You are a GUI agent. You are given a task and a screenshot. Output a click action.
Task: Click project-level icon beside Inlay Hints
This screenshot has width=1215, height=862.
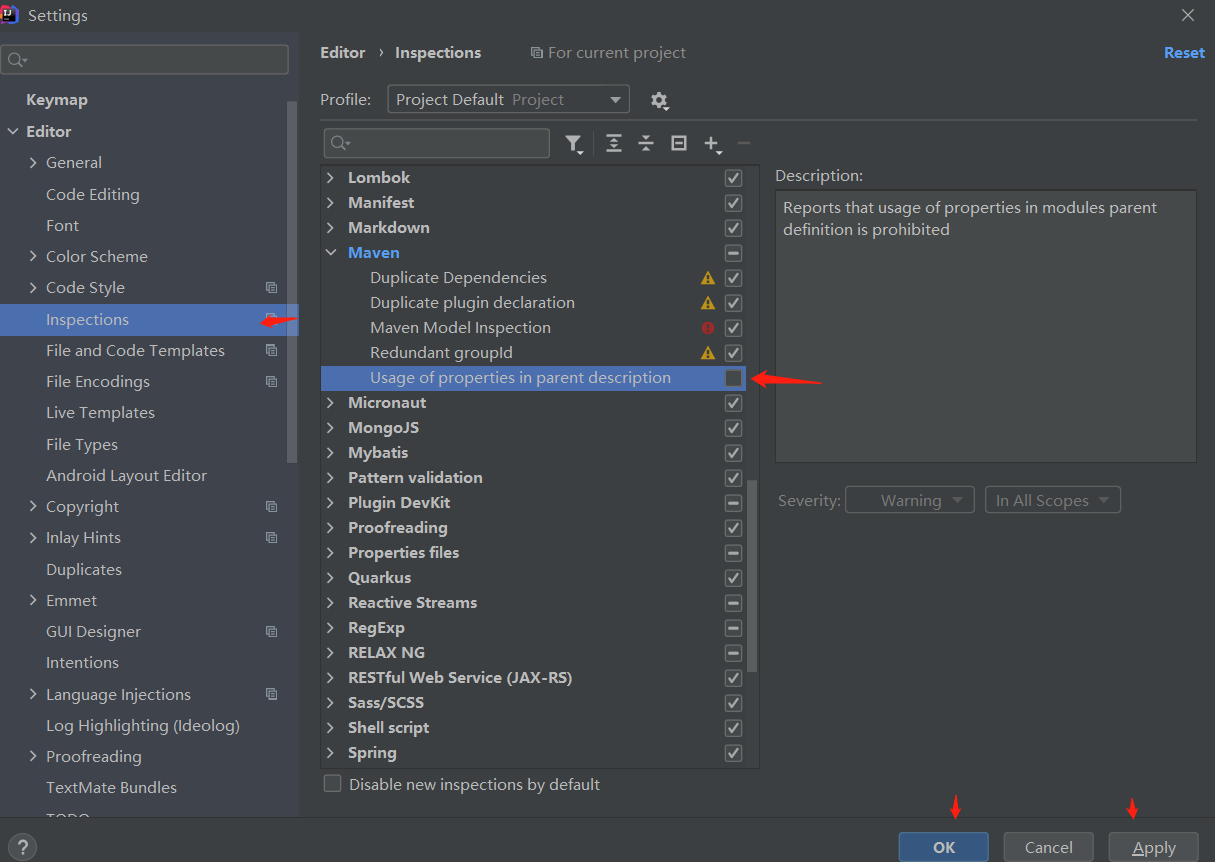(x=271, y=538)
